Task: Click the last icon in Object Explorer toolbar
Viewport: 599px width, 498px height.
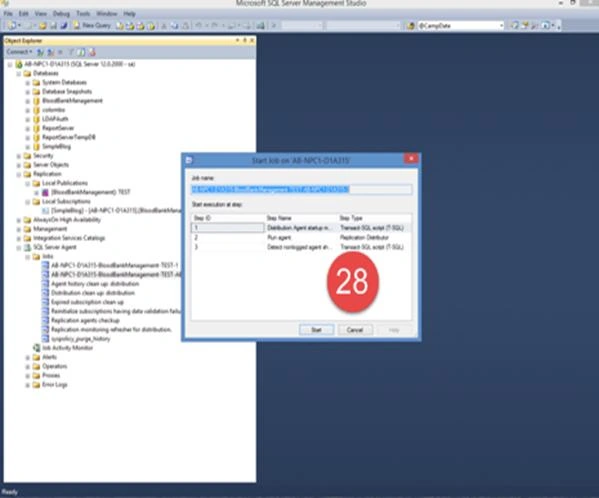Action: (92, 52)
